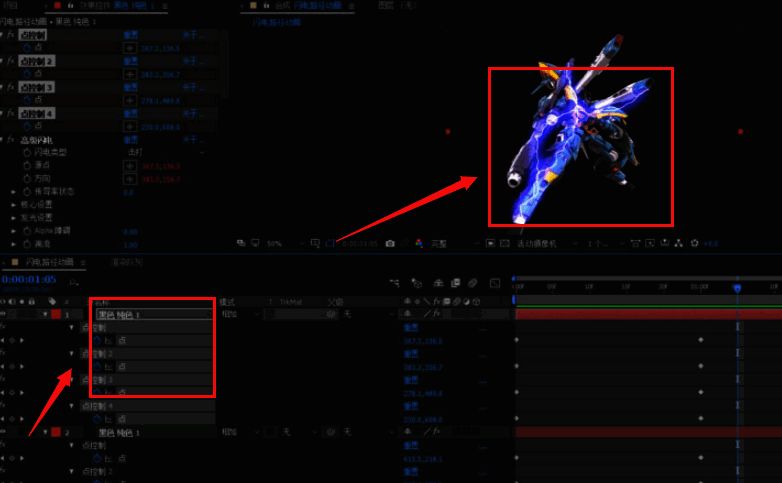The width and height of the screenshot is (782, 483).
Task: Open the 50% magnification dropdown
Action: coord(284,243)
